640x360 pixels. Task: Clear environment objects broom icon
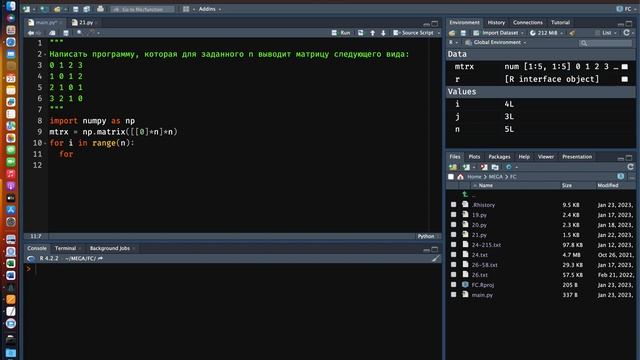click(572, 33)
